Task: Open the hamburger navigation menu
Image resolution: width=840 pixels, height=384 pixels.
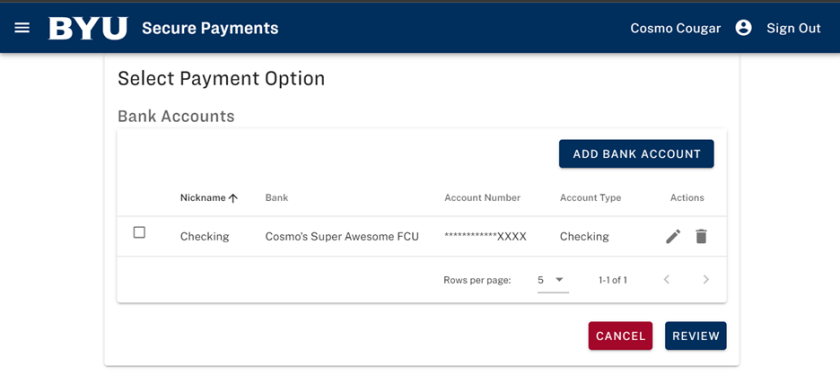Action: [22, 28]
